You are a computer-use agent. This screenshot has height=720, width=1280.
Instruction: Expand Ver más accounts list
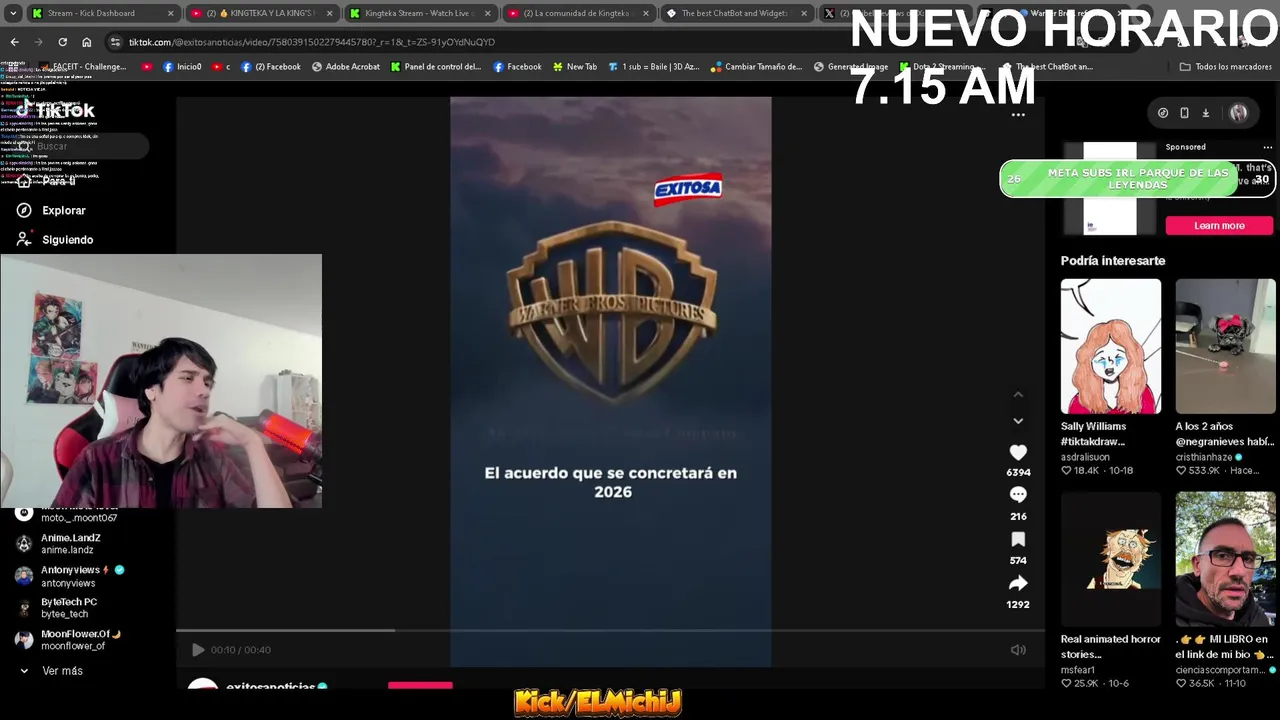pos(62,671)
